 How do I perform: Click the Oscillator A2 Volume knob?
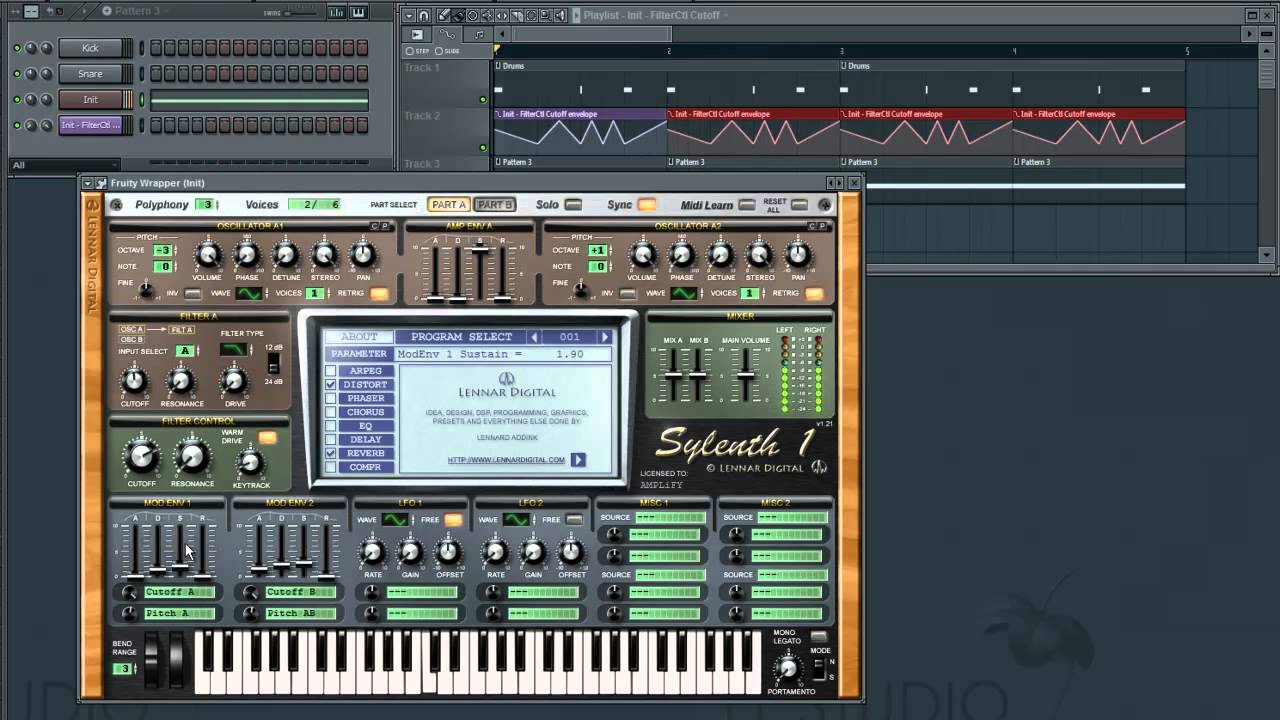642,256
